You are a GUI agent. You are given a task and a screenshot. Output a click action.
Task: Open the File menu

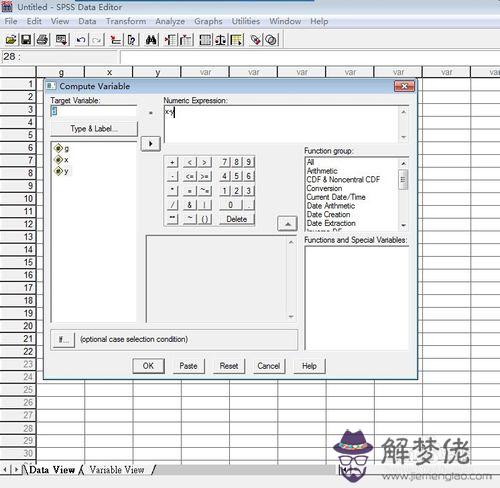[x=11, y=21]
